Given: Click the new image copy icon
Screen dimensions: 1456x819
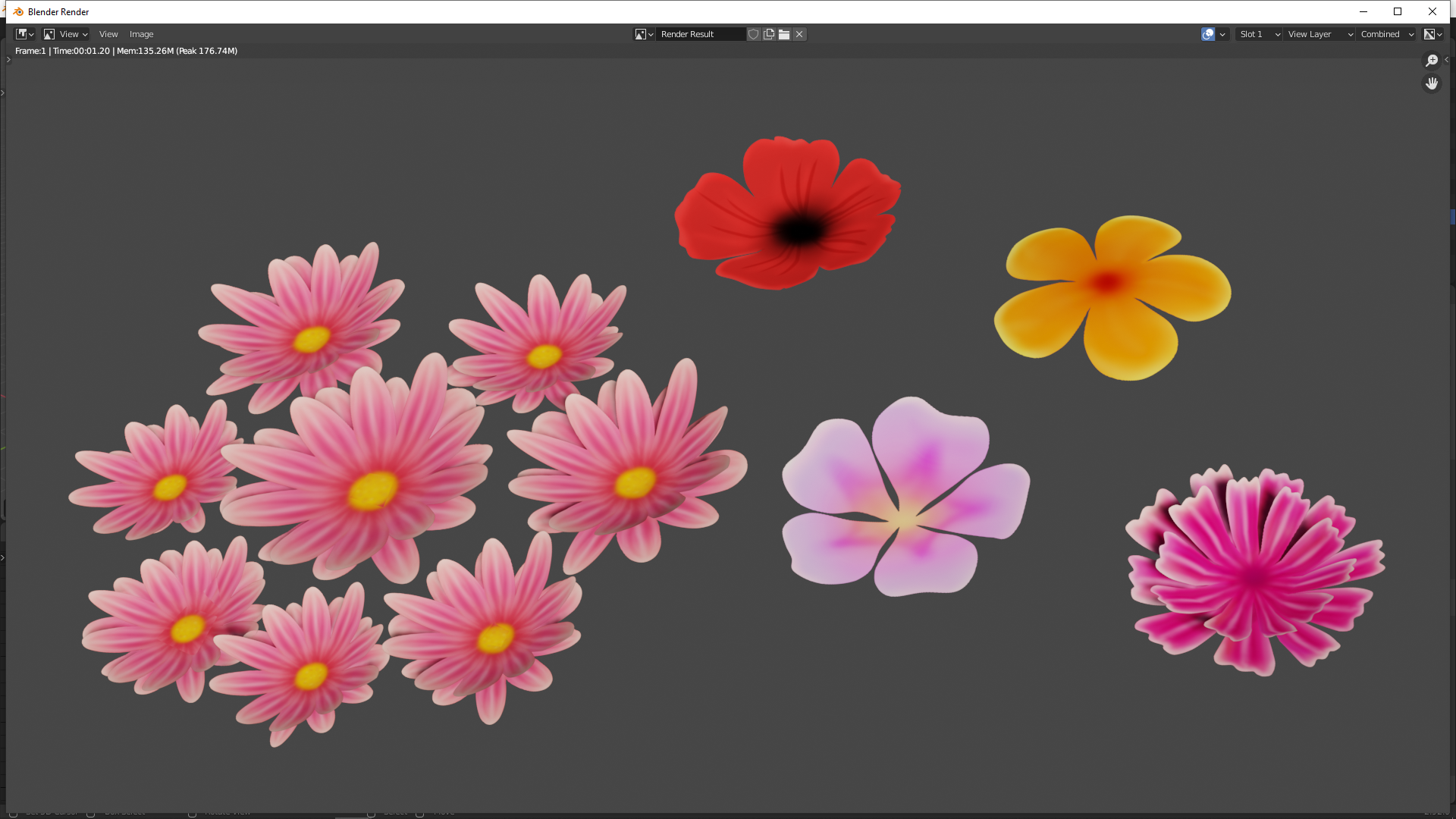Looking at the screenshot, I should click(769, 34).
